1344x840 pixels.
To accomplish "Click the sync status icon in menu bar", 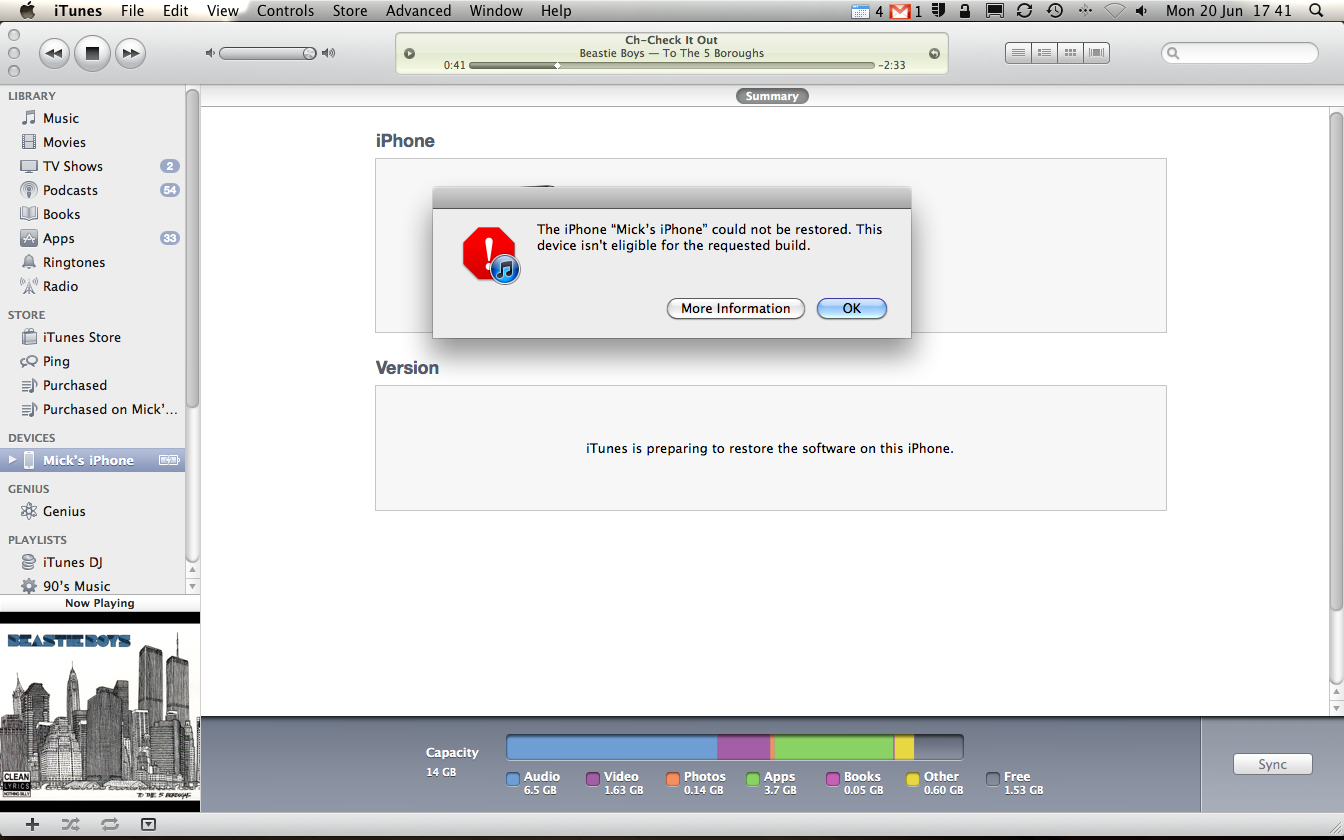I will (x=1024, y=11).
